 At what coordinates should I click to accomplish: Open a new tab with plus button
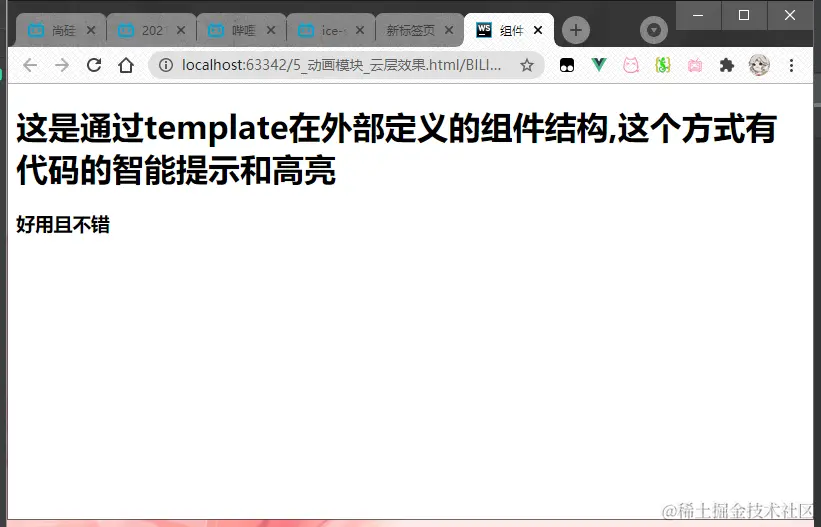(576, 30)
